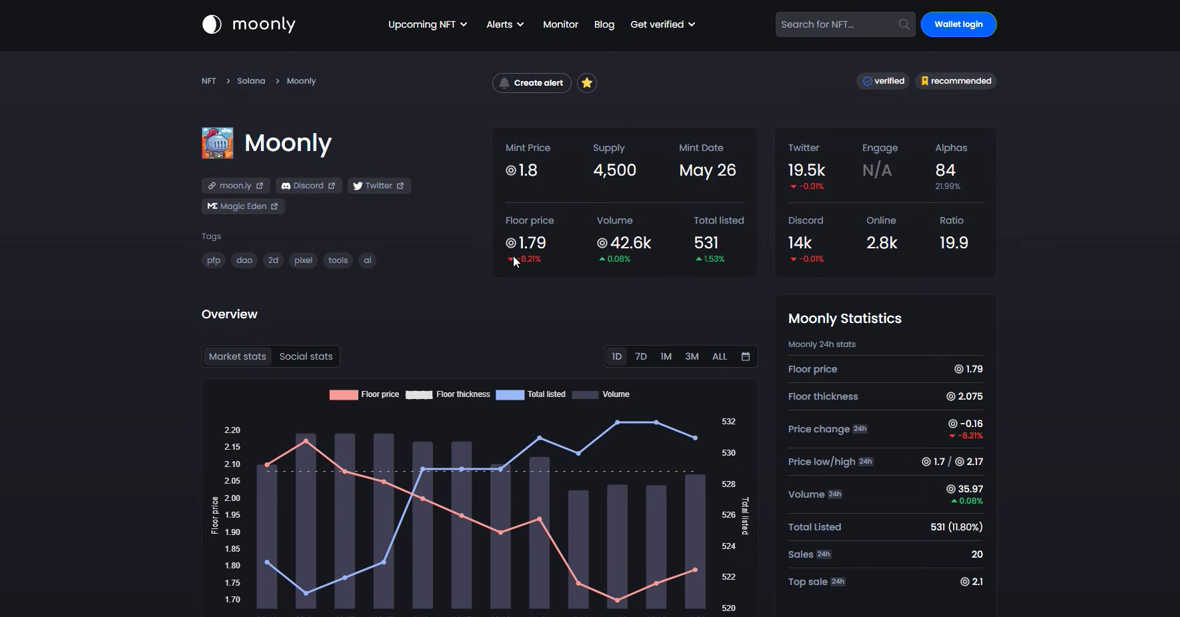Go to Solana breadcrumb link
The width and height of the screenshot is (1180, 617).
click(251, 81)
